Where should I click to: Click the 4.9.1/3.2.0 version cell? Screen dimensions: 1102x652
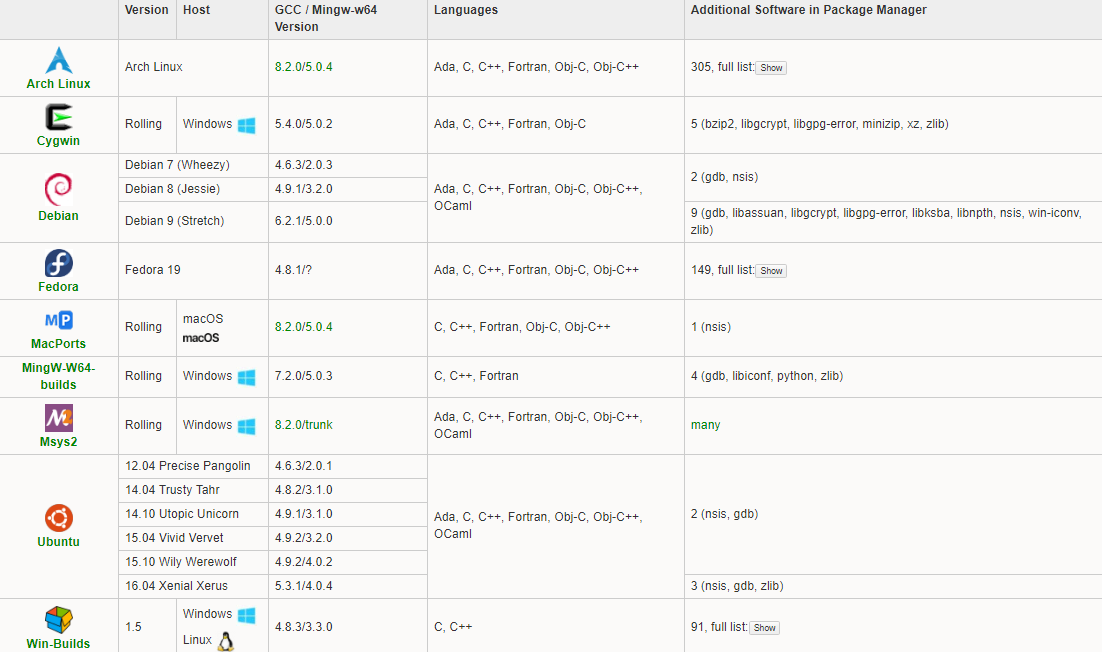tap(348, 189)
